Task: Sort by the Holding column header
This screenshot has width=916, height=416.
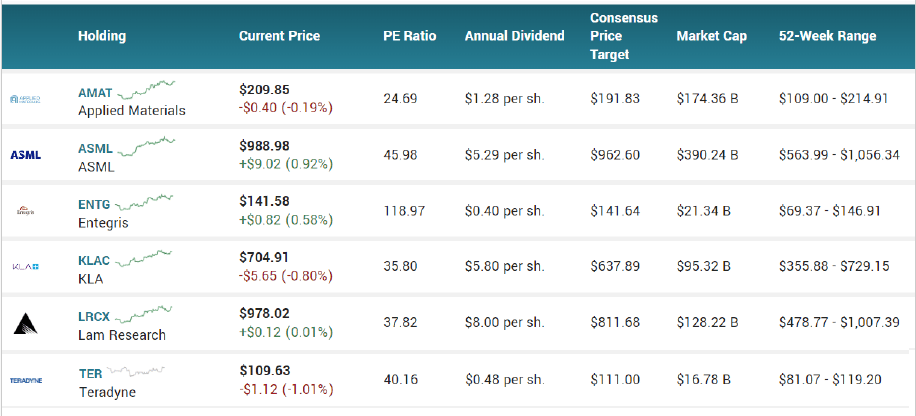Action: point(102,36)
